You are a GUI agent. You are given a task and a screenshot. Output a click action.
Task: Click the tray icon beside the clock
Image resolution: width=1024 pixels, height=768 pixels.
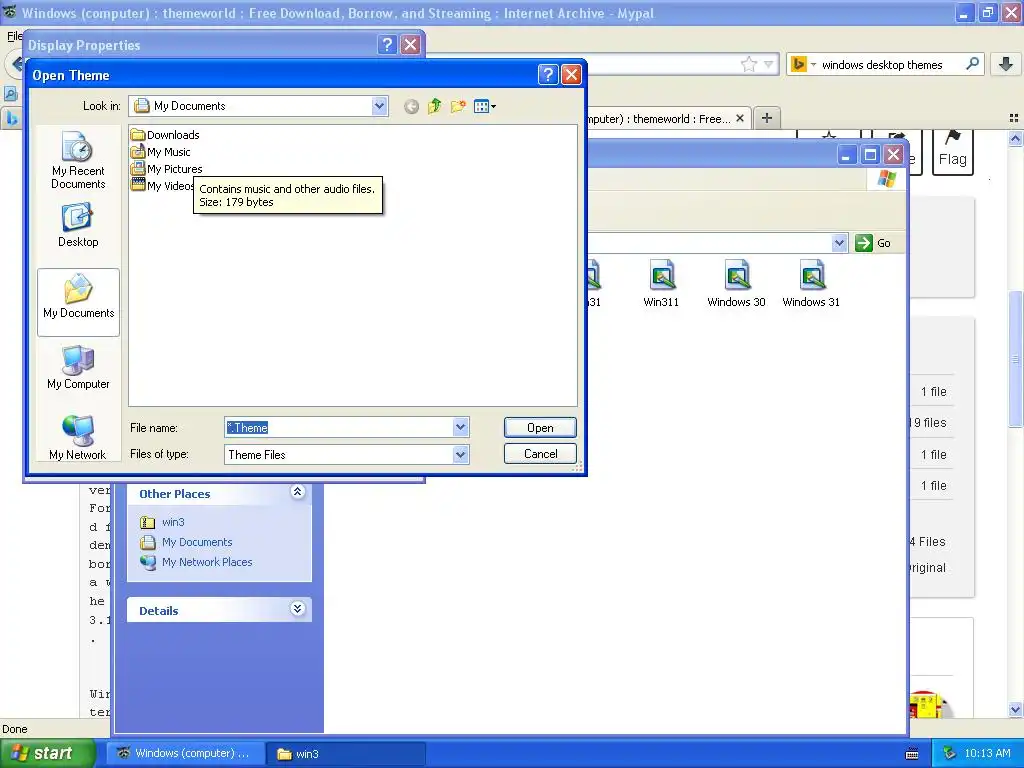point(950,753)
